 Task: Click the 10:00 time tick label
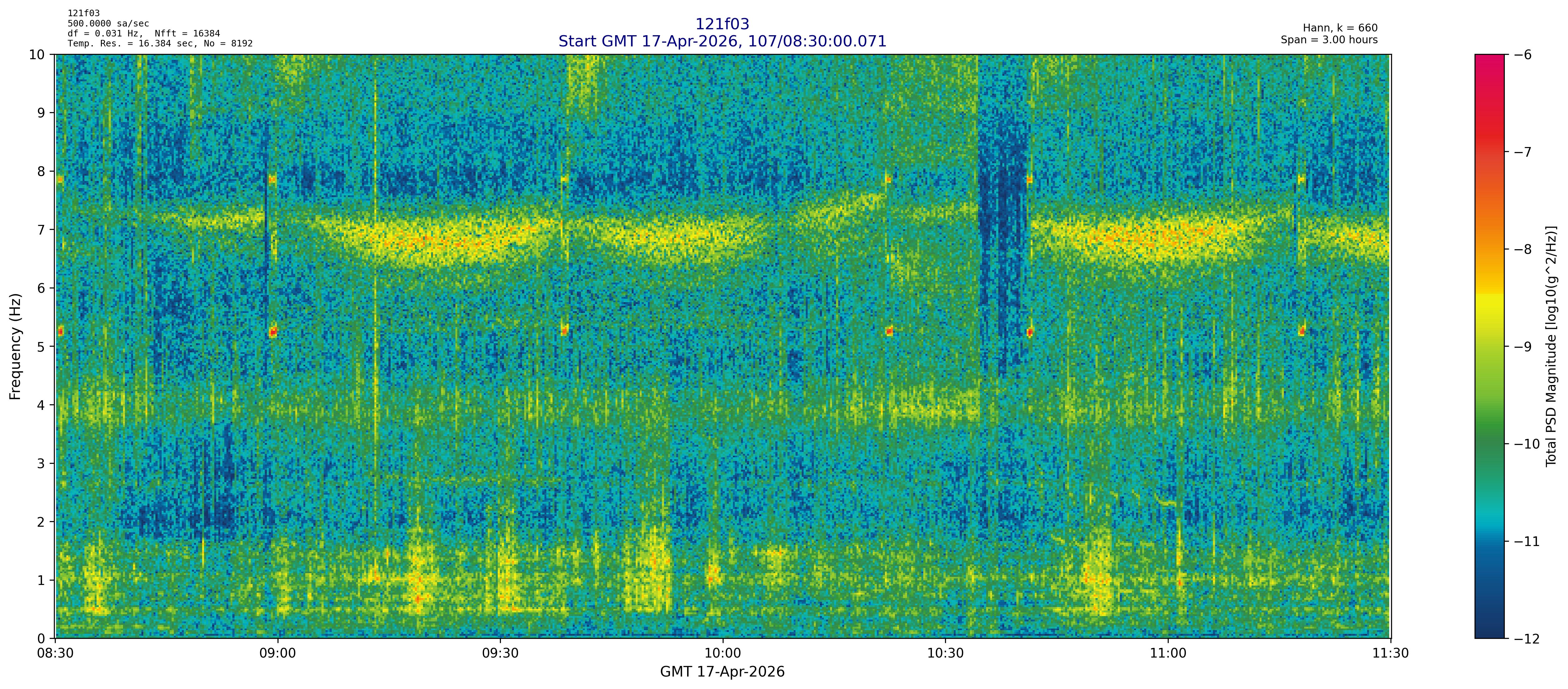click(723, 654)
